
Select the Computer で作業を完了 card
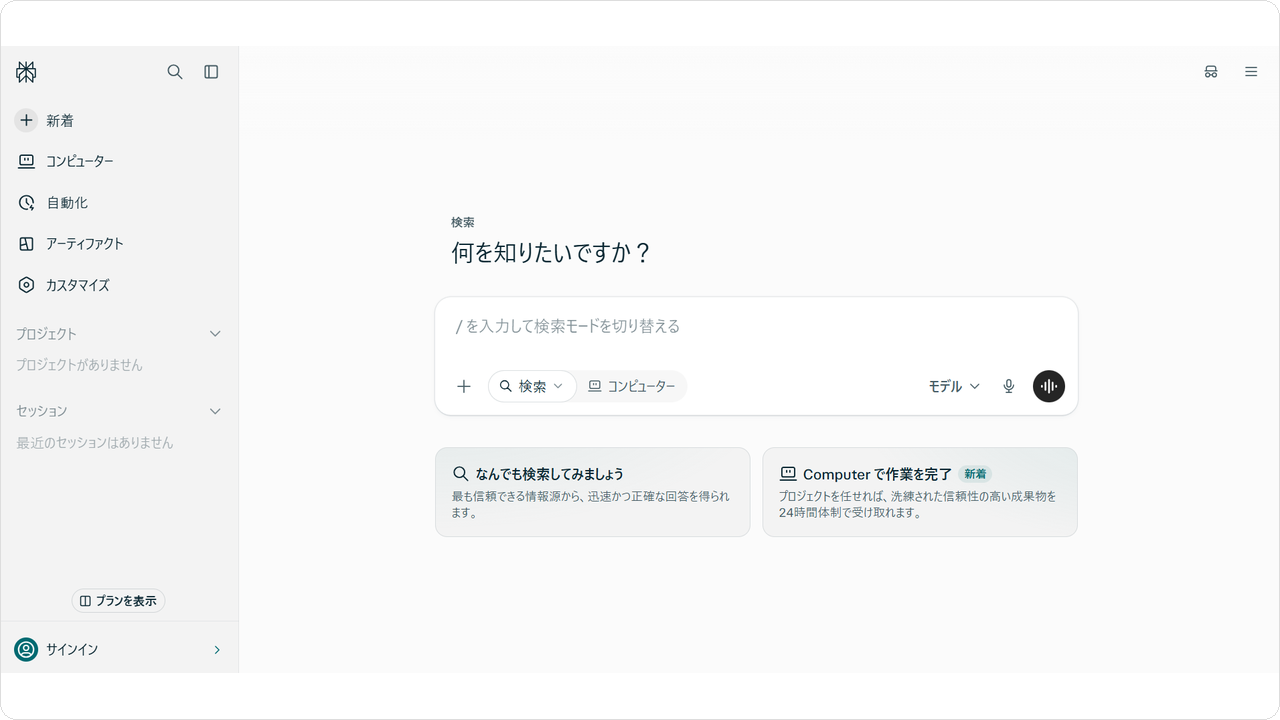[x=920, y=492]
